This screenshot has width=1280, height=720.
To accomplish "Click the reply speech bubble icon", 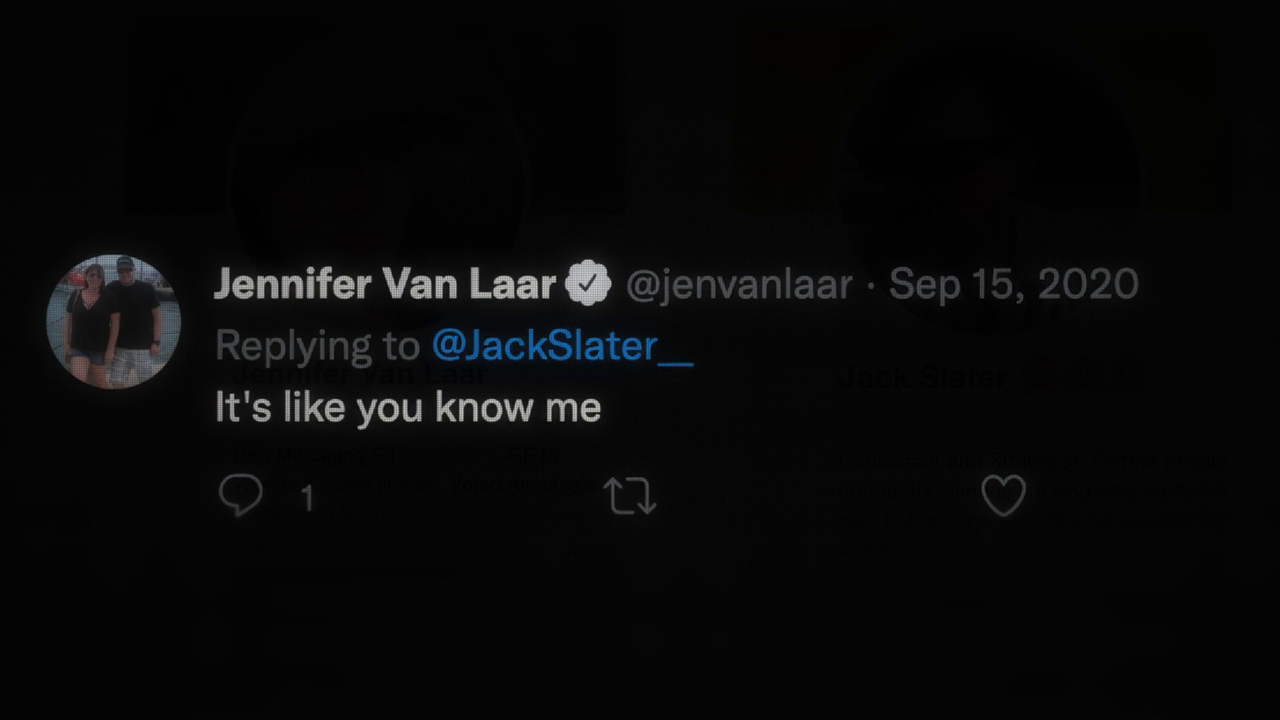I will pos(240,494).
